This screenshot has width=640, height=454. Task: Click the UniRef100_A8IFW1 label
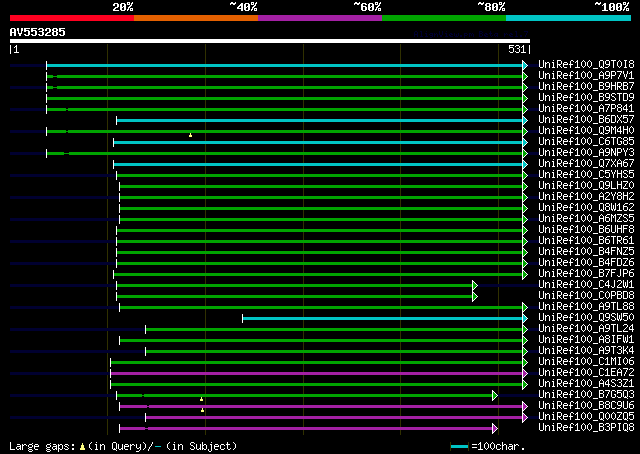pyautogui.click(x=586, y=340)
